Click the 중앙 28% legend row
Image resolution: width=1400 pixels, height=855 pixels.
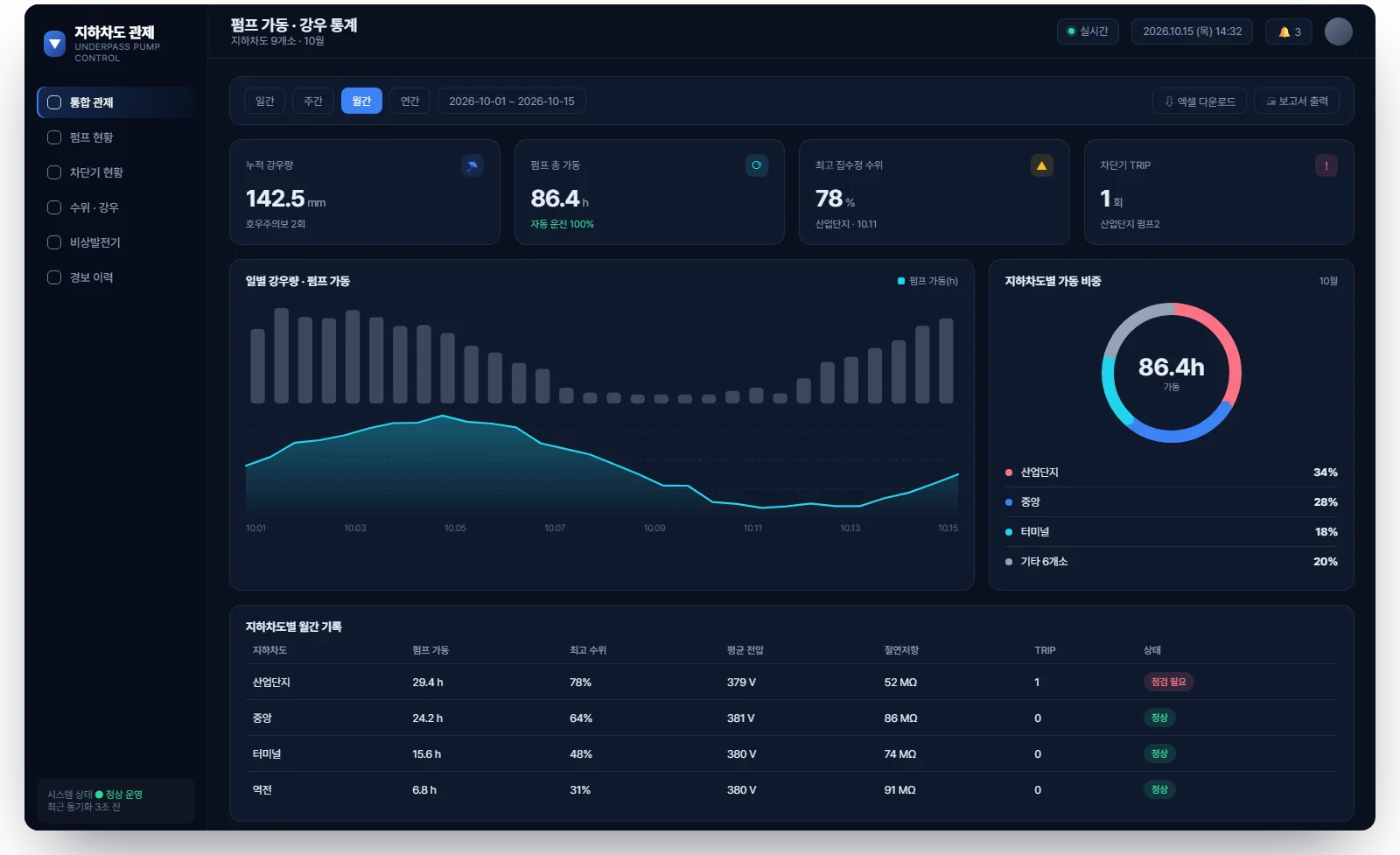point(1172,502)
